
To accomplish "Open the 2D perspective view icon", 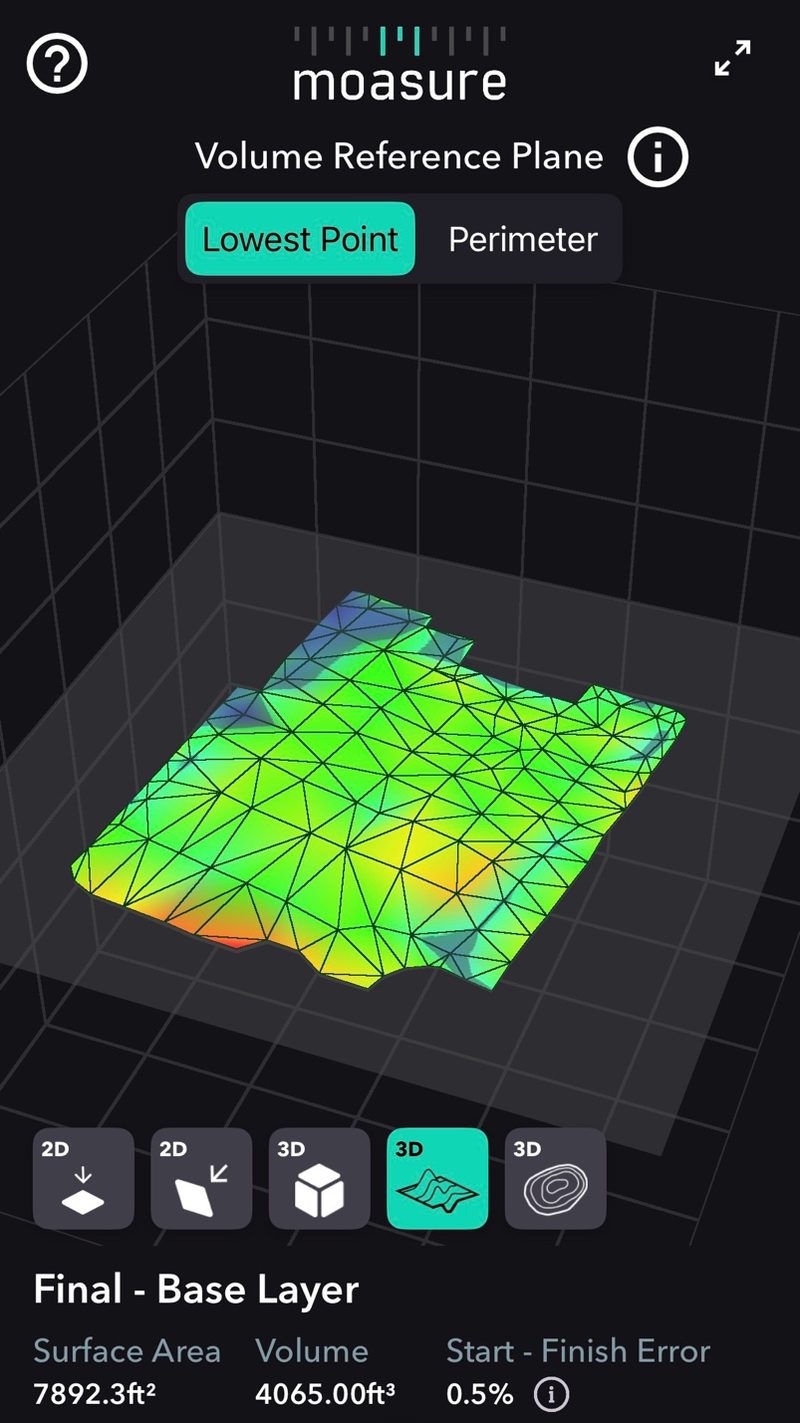I will pos(200,1178).
